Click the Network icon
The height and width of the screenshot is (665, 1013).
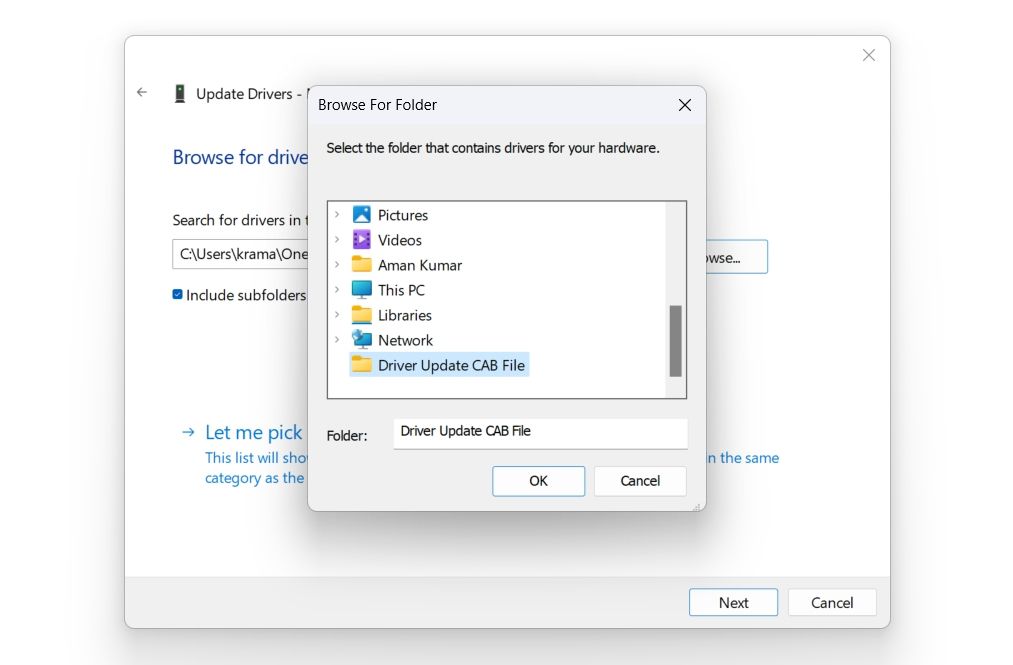(x=361, y=339)
